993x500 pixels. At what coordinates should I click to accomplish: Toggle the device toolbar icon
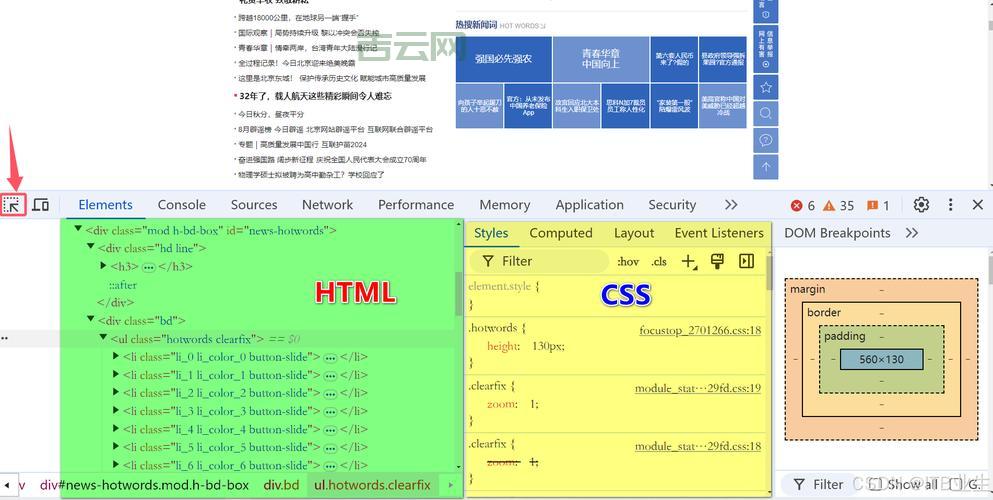[41, 204]
